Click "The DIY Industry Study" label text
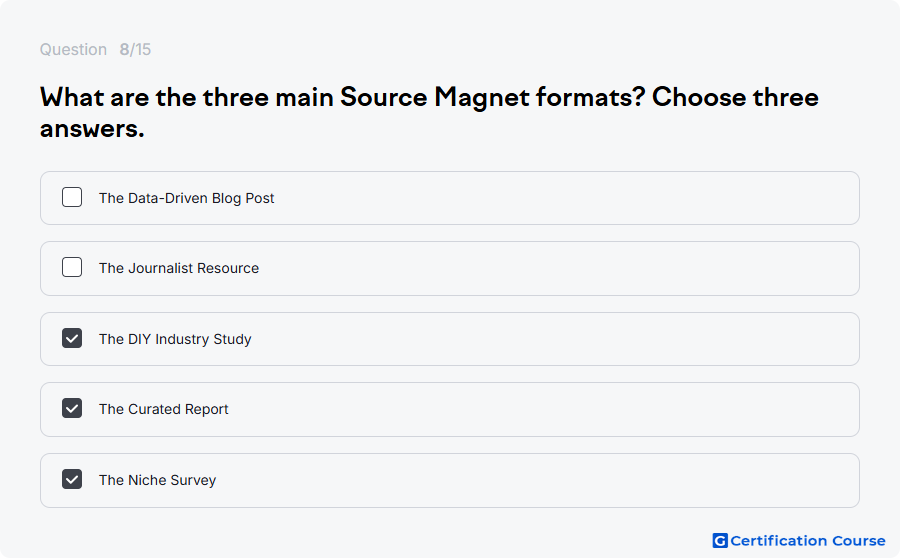The image size is (900, 558). click(175, 339)
